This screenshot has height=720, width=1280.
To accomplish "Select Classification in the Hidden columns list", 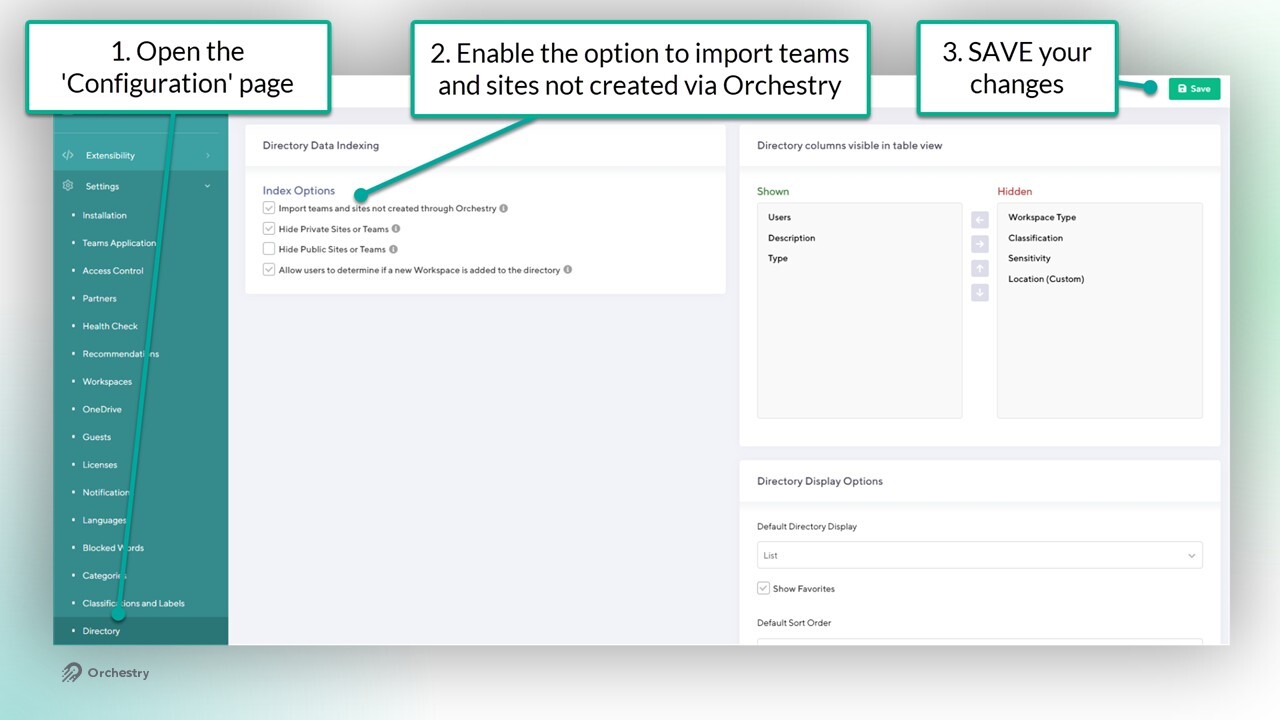I will click(1035, 238).
